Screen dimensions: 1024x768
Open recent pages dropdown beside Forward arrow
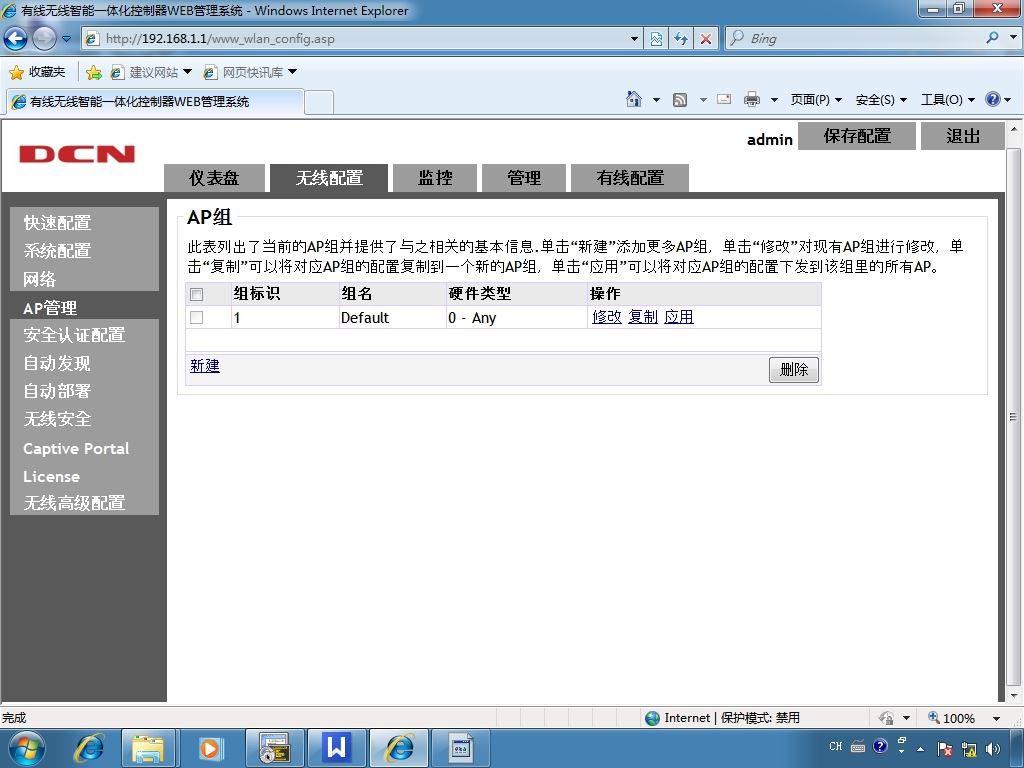pyautogui.click(x=66, y=39)
